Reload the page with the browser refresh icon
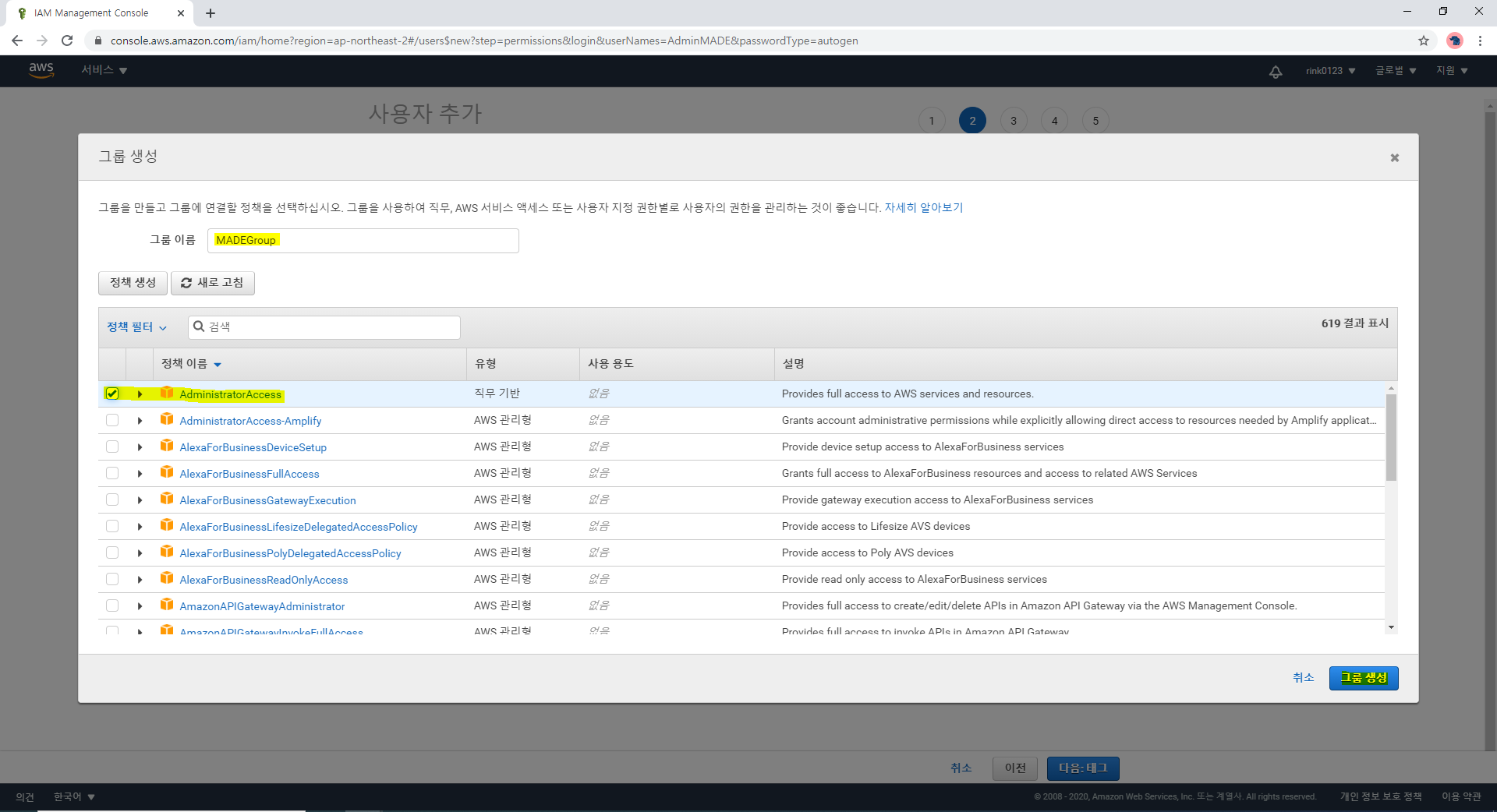 67,41
